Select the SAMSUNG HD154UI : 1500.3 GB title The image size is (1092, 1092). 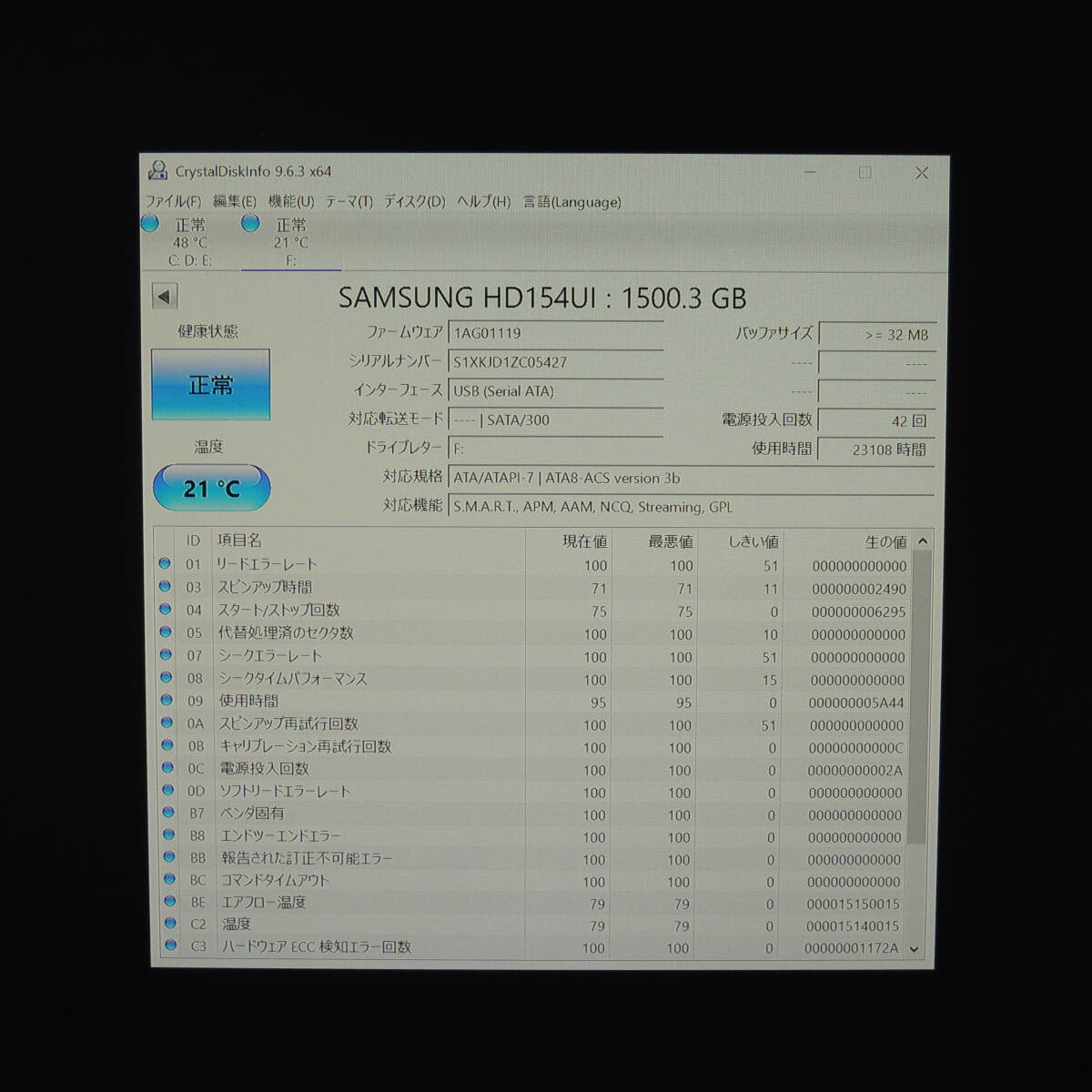click(x=542, y=298)
